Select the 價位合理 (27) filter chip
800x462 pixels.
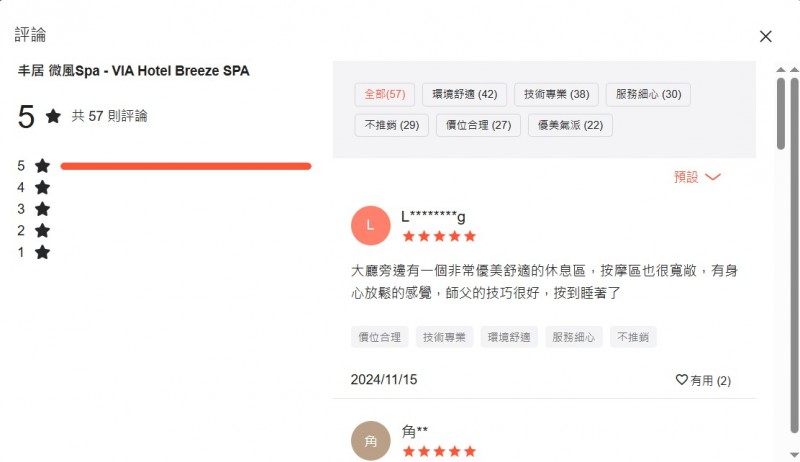479,125
